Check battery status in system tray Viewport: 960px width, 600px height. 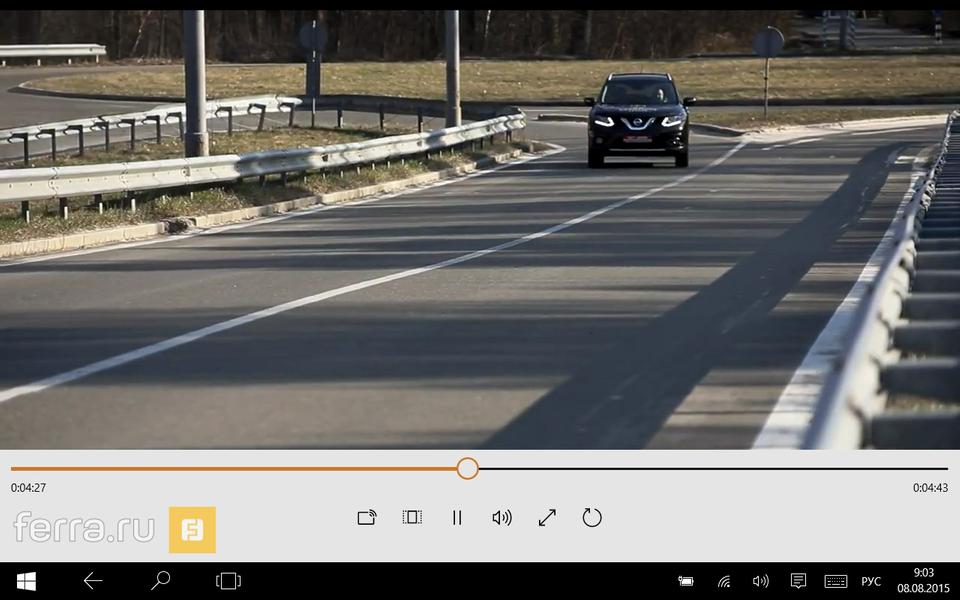click(x=686, y=581)
